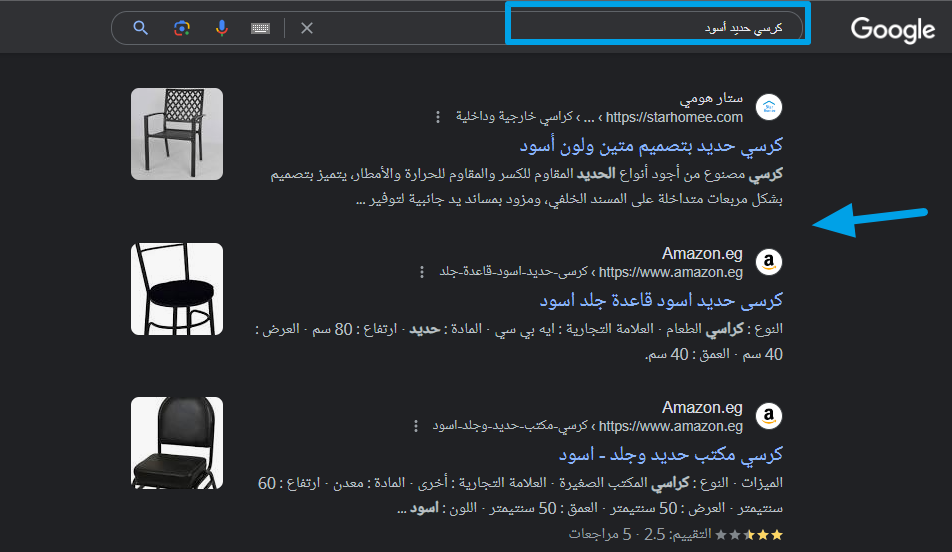This screenshot has height=552, width=952.
Task: Click the 2.5 star rating stars
Action: click(749, 535)
